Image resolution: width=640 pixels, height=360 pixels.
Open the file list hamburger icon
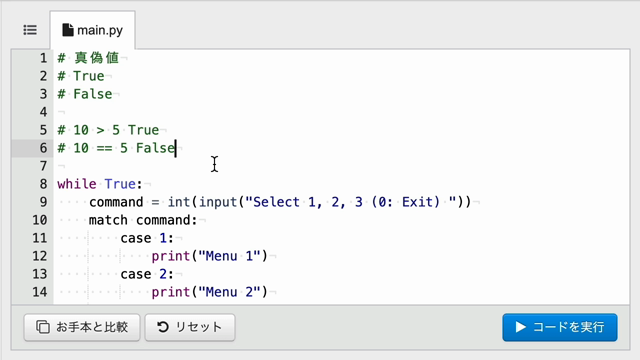click(30, 30)
